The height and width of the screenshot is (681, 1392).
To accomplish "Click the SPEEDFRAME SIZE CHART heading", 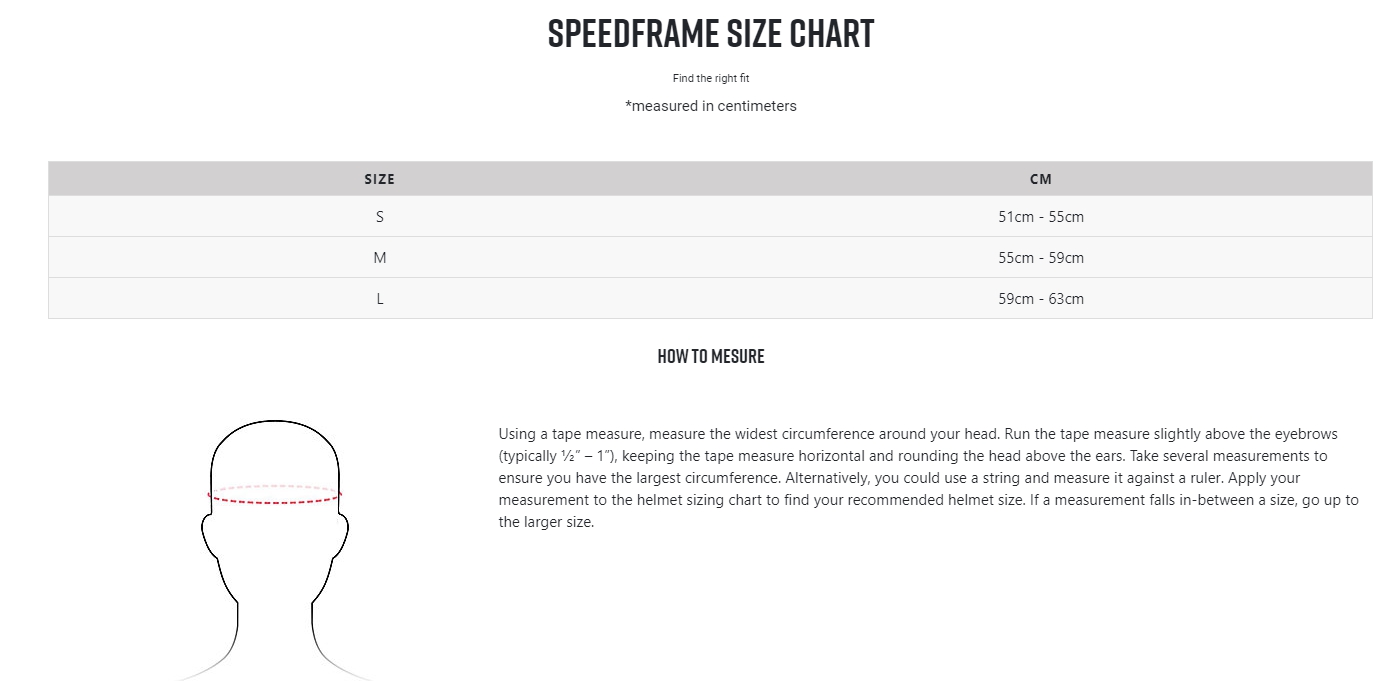I will tap(711, 34).
